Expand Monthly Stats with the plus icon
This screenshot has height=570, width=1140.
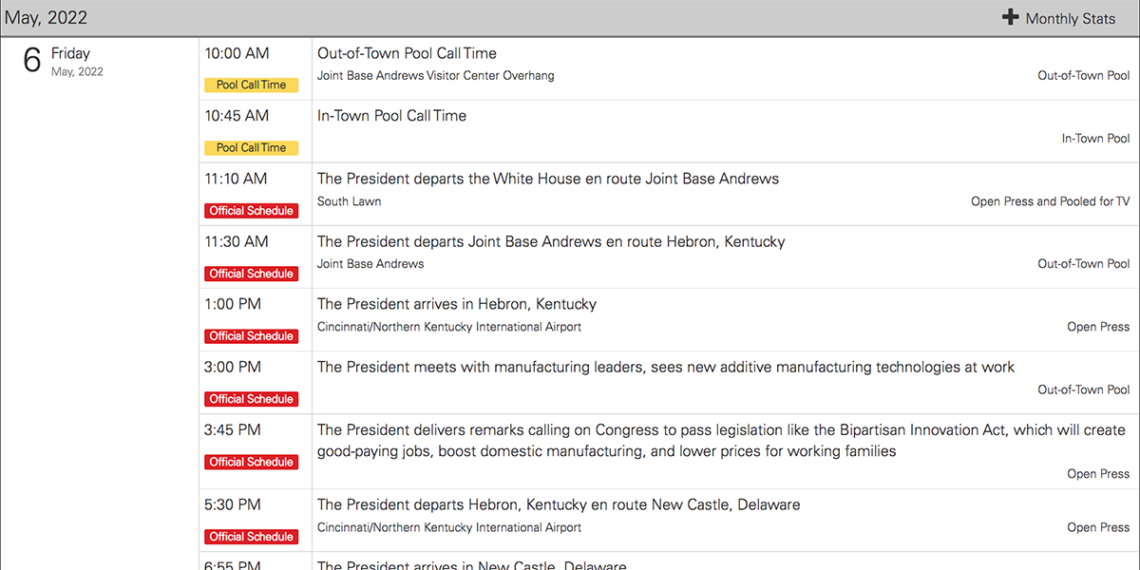(x=1010, y=17)
